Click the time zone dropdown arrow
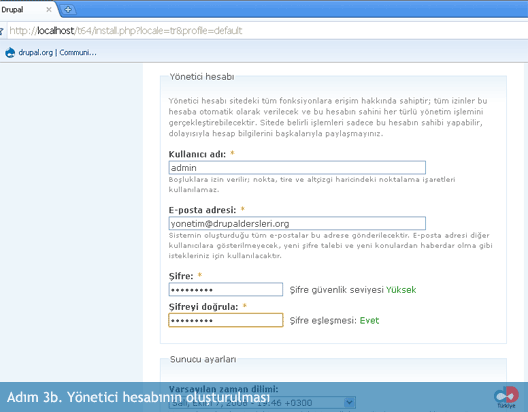 pos(350,402)
